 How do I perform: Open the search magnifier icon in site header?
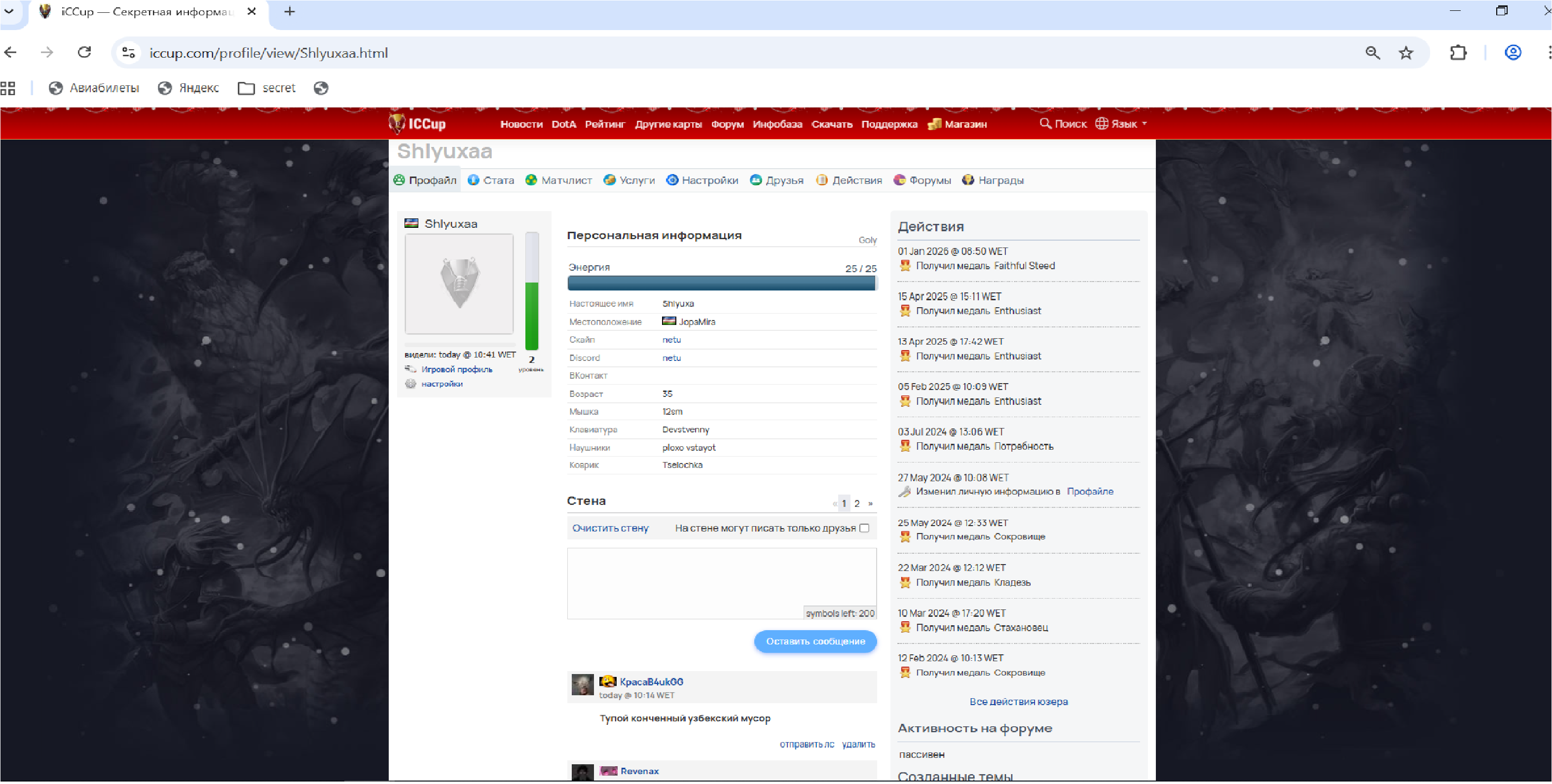[x=1045, y=123]
